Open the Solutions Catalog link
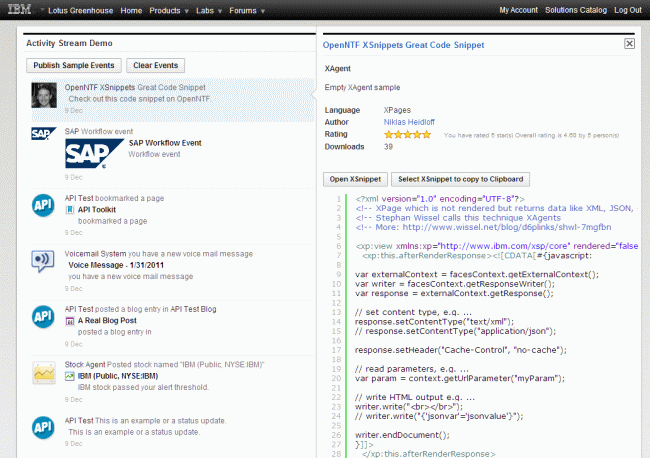 [x=576, y=10]
